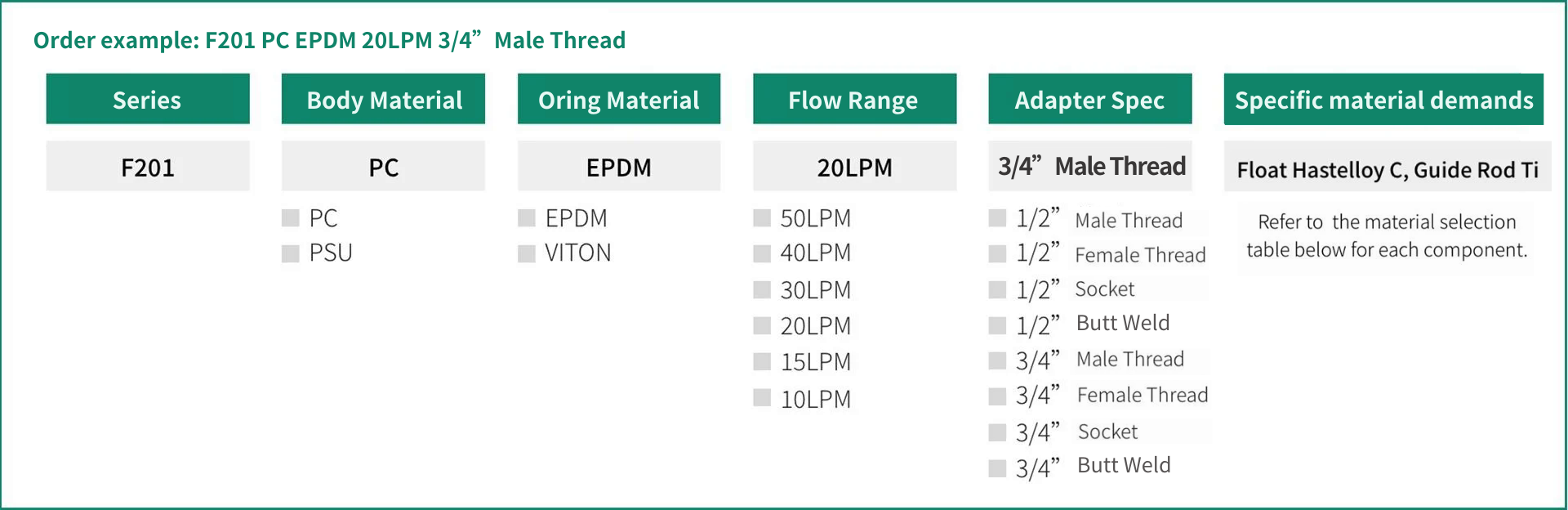Select the 30LPM flow checkbox
This screenshot has width=1568, height=510.
[x=762, y=289]
